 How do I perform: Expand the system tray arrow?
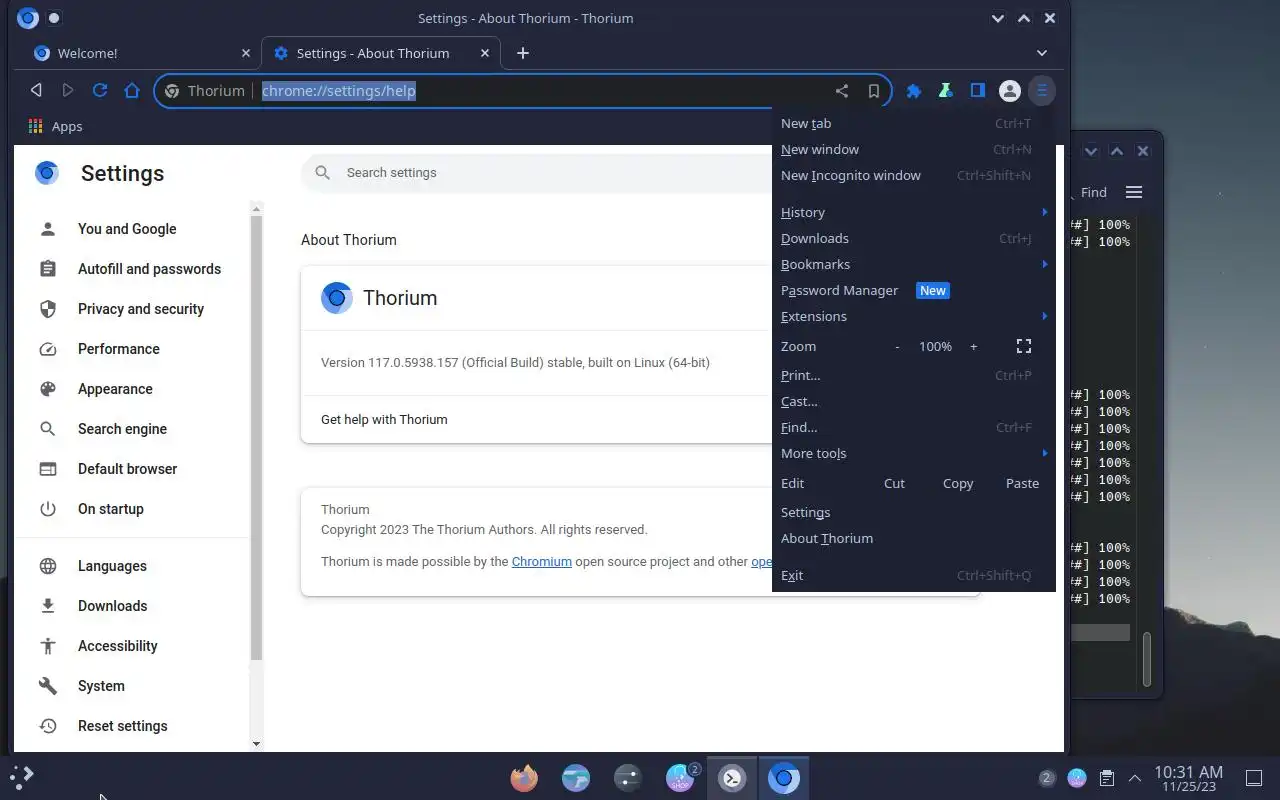pos(1135,778)
